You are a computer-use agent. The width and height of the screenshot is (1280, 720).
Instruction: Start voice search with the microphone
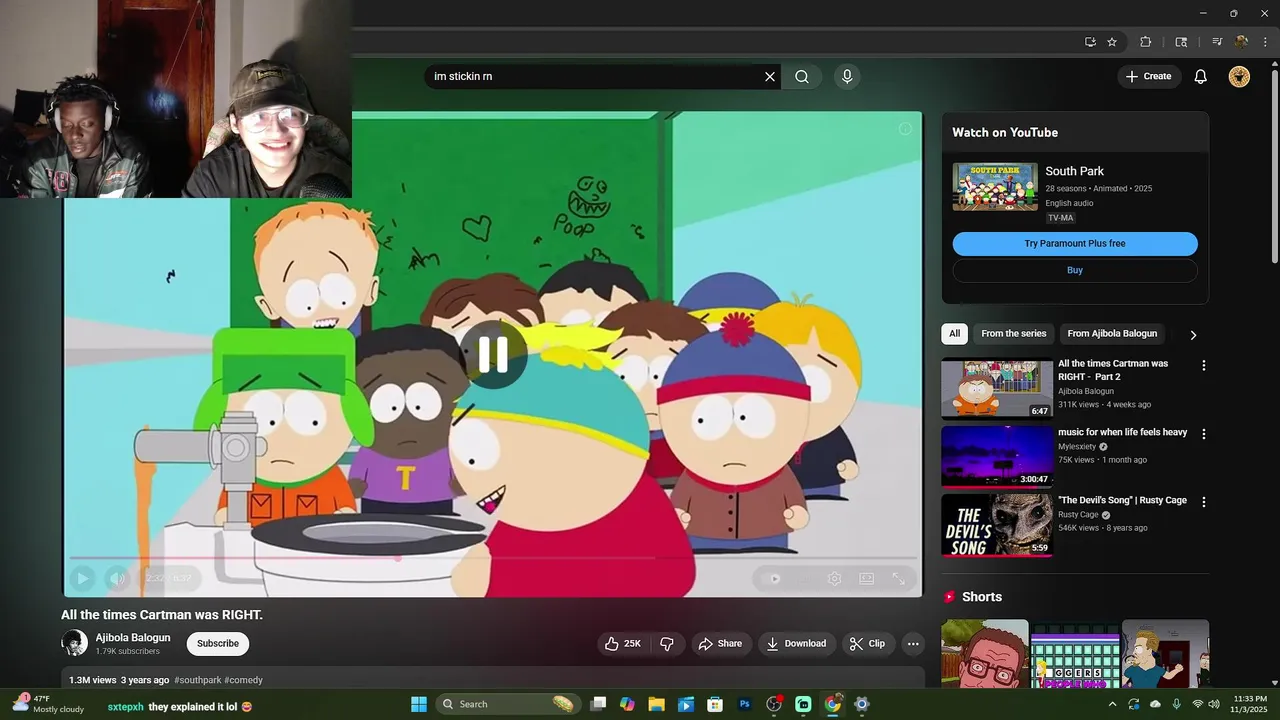pyautogui.click(x=847, y=76)
